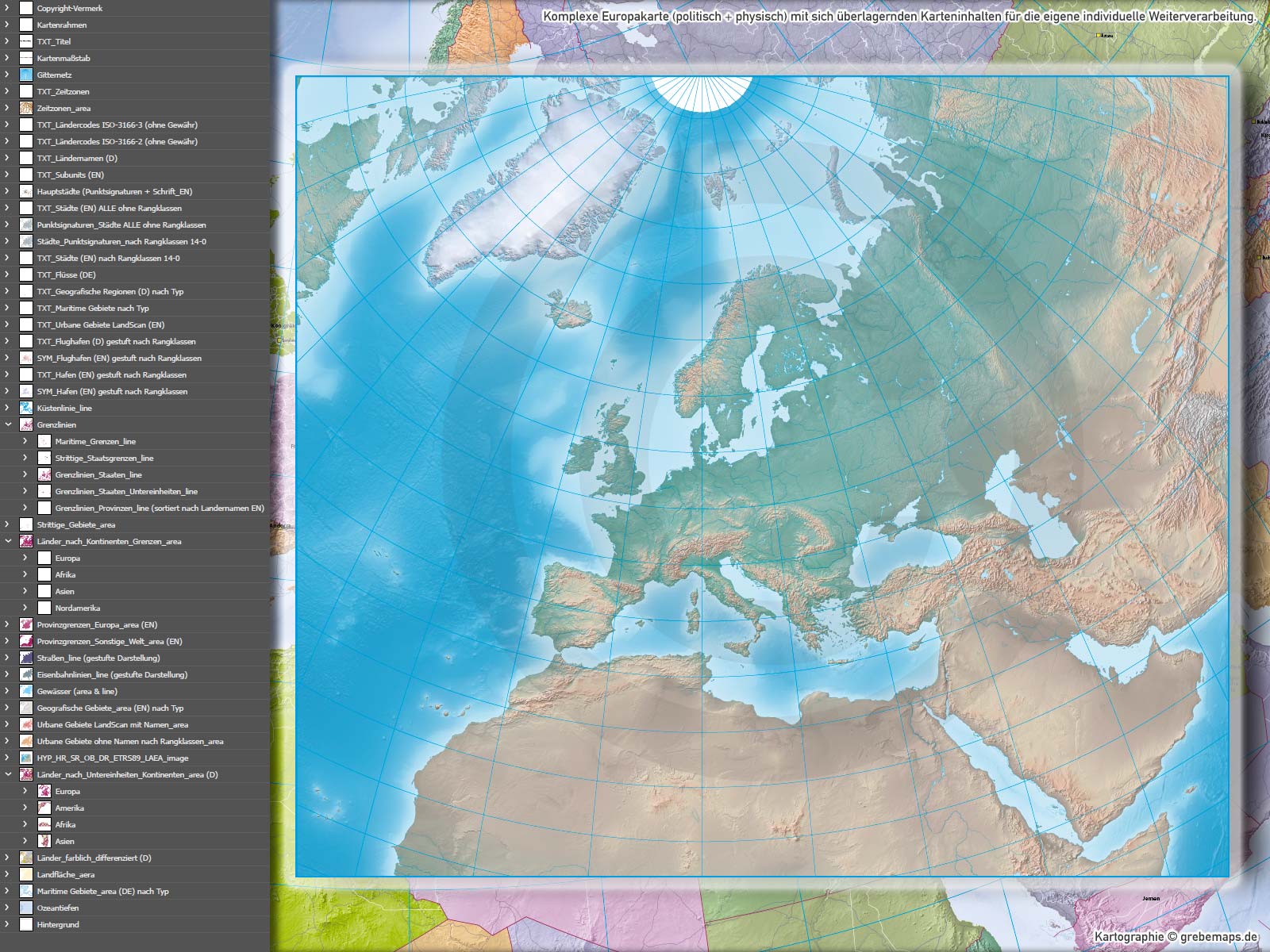Select the Landfläche_aera layer color thumbnail
Viewport: 1270px width, 952px height.
pos(26,874)
